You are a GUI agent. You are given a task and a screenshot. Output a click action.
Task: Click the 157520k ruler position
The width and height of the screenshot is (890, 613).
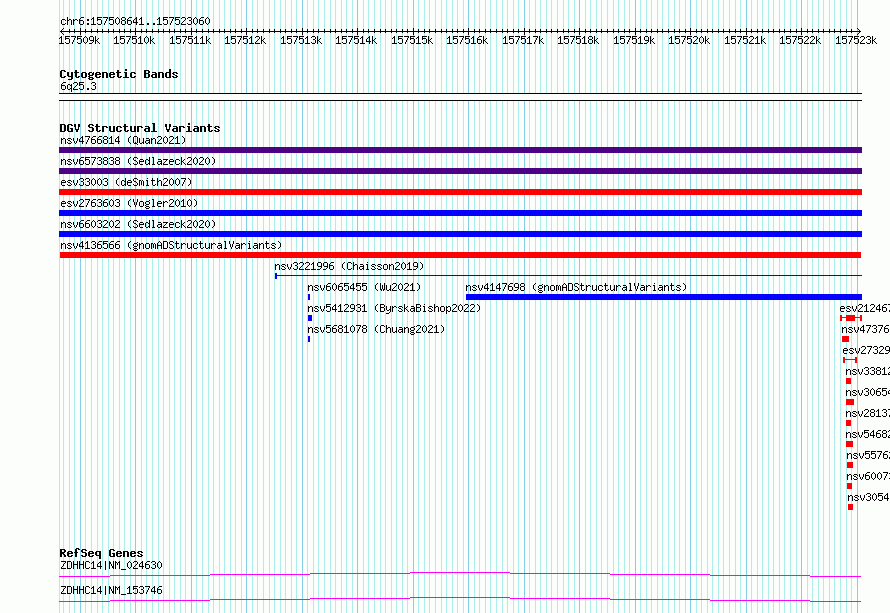click(x=689, y=40)
